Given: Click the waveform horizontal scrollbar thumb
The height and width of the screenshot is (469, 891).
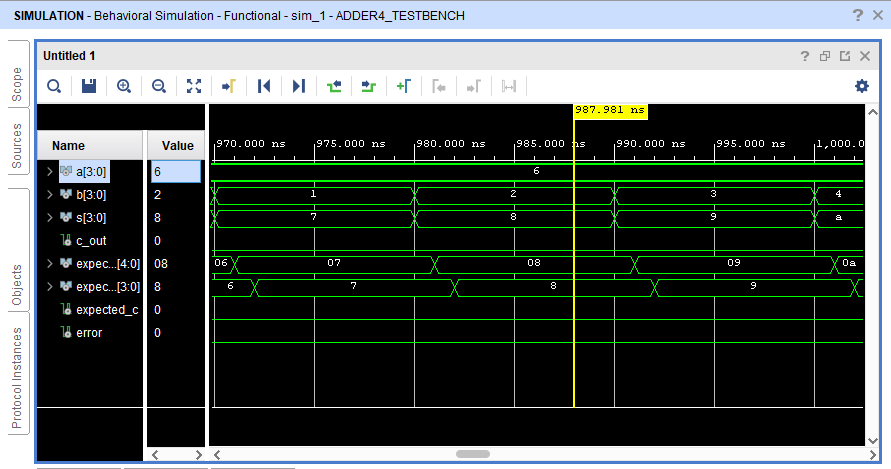Looking at the screenshot, I should 473,454.
